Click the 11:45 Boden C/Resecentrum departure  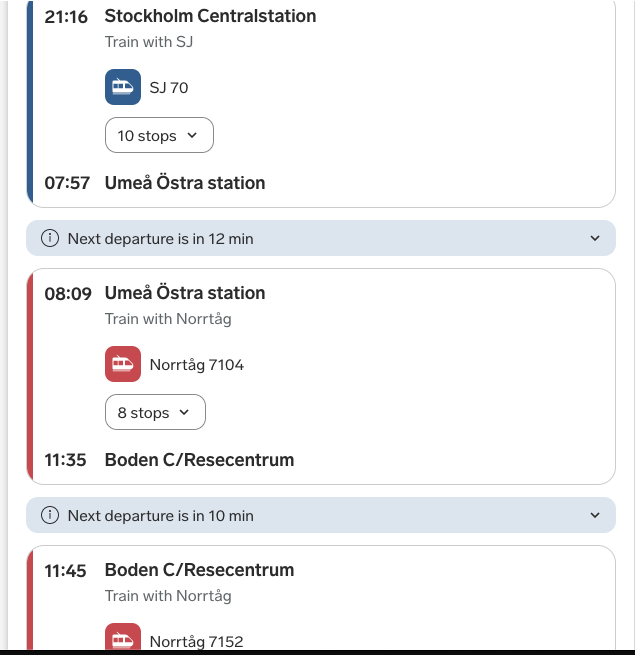coord(169,570)
